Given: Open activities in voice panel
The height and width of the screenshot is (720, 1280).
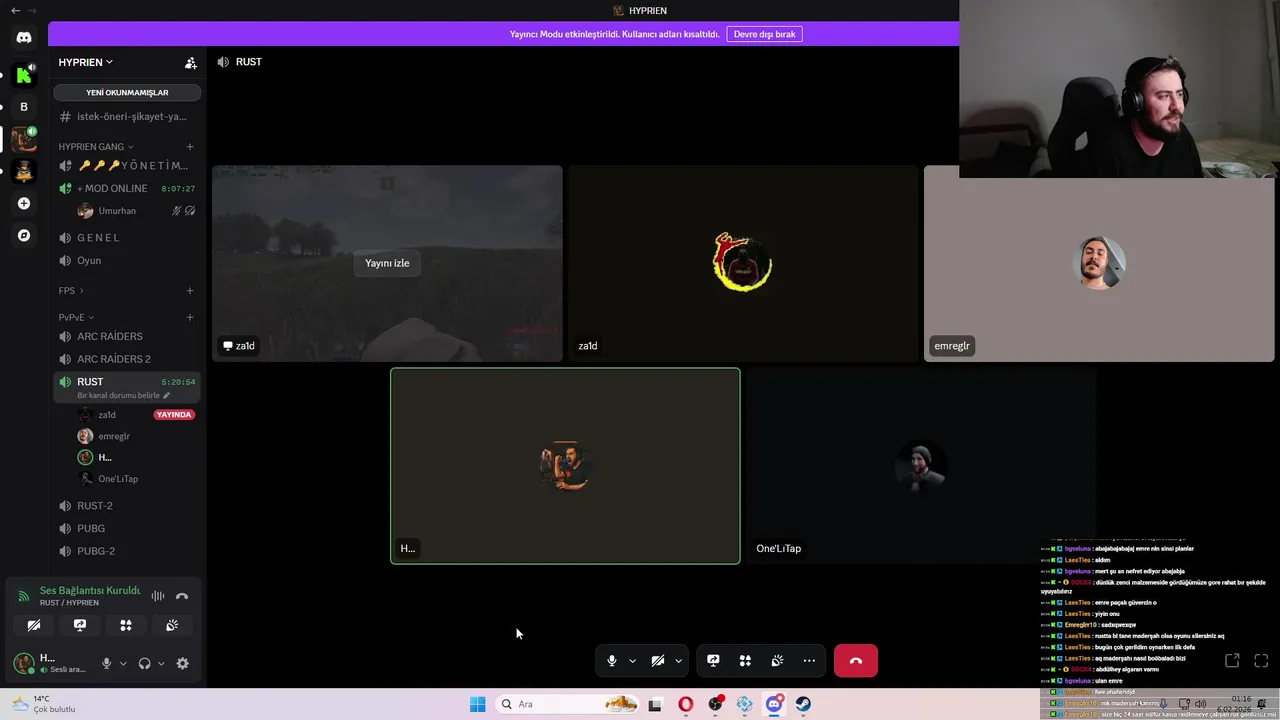Looking at the screenshot, I should point(126,625).
